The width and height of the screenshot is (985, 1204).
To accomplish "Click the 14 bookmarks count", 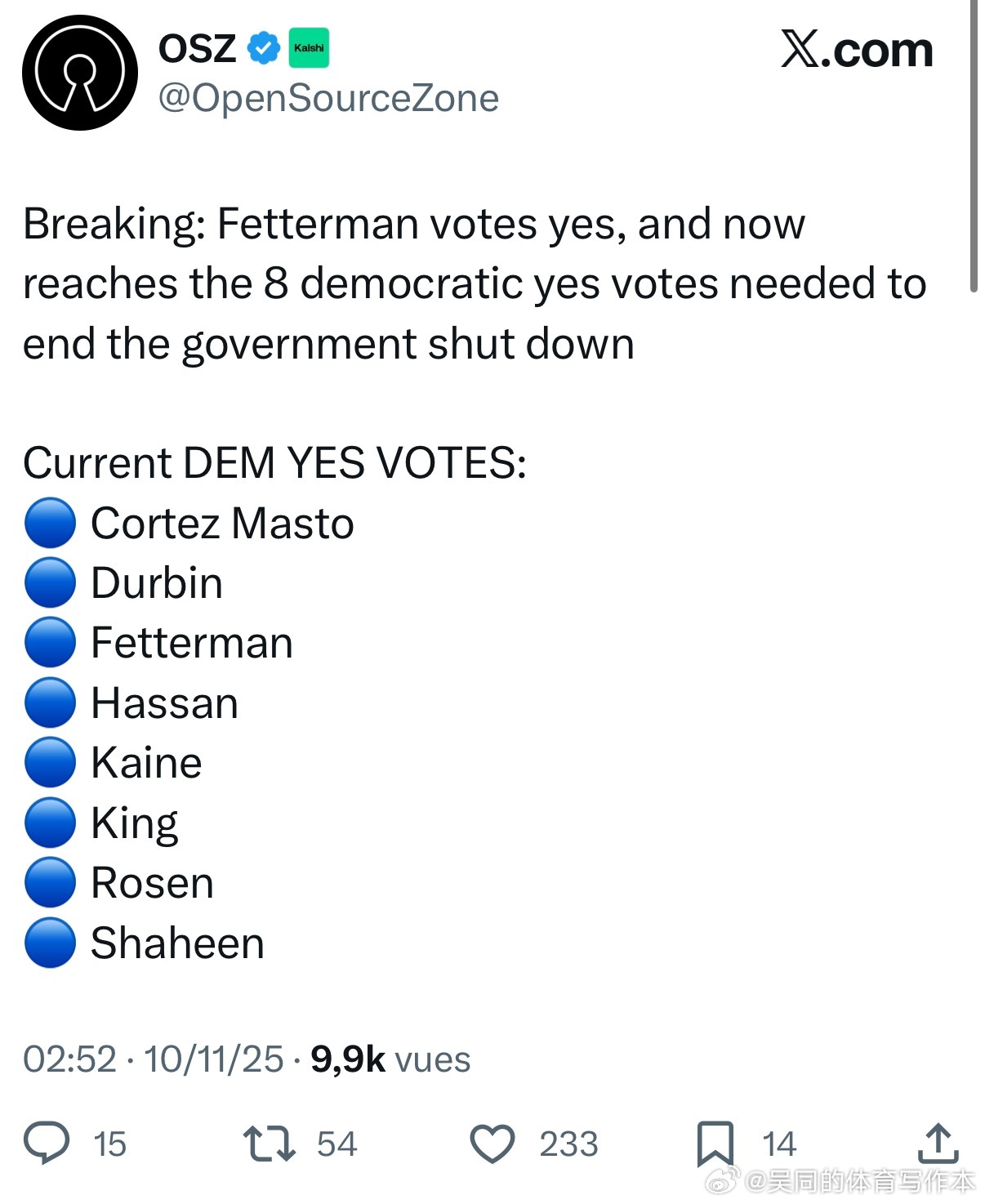I will click(779, 1144).
